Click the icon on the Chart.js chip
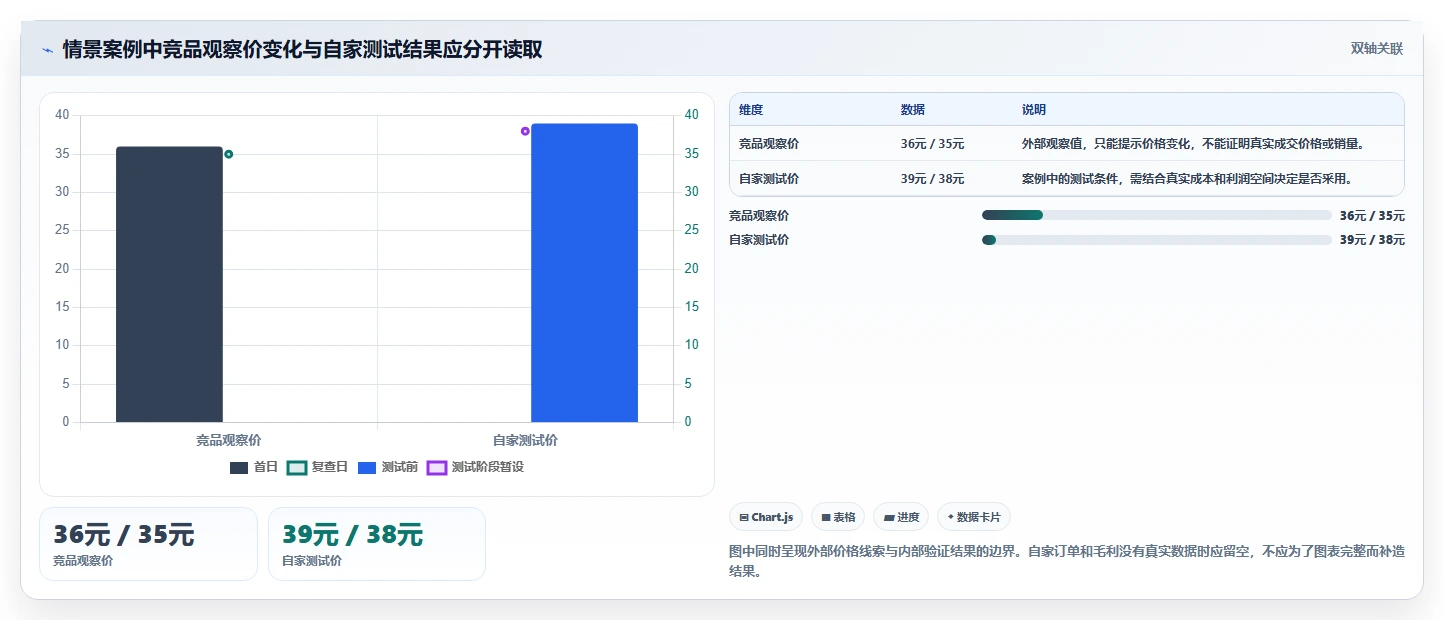 [x=744, y=518]
